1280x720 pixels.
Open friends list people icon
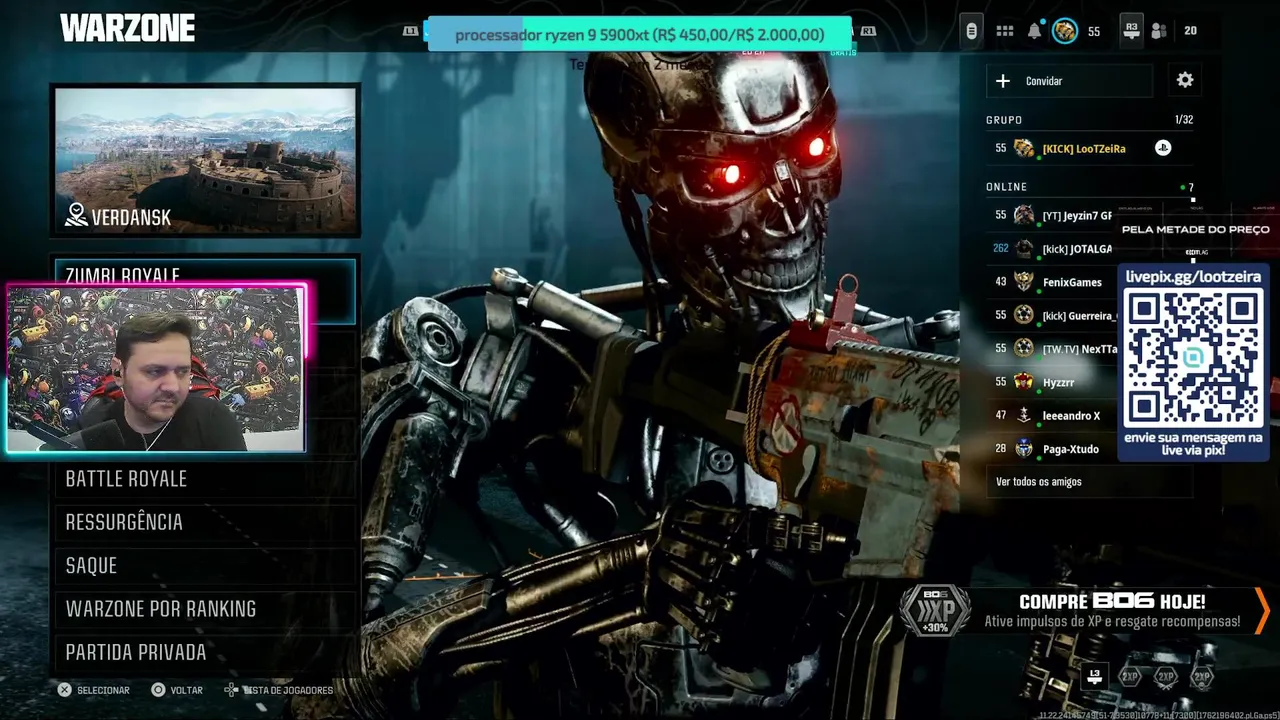[1159, 31]
